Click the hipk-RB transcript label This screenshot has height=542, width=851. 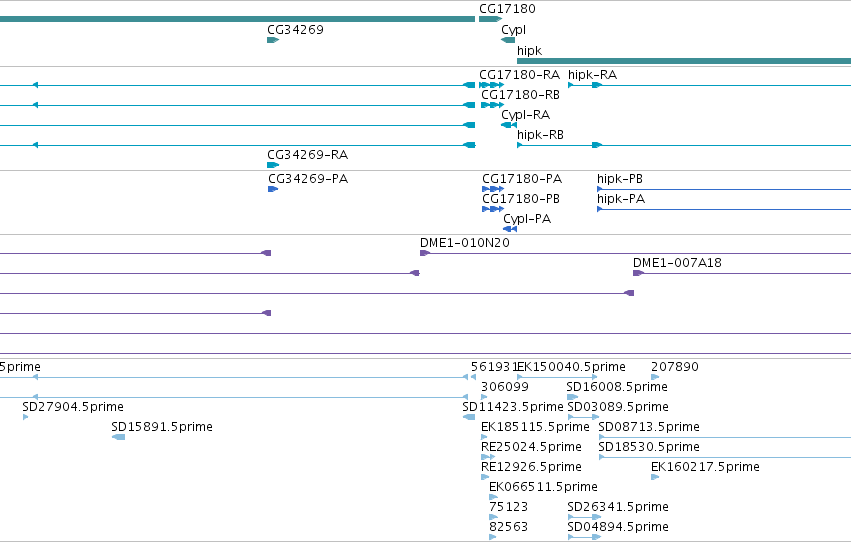tap(540, 135)
